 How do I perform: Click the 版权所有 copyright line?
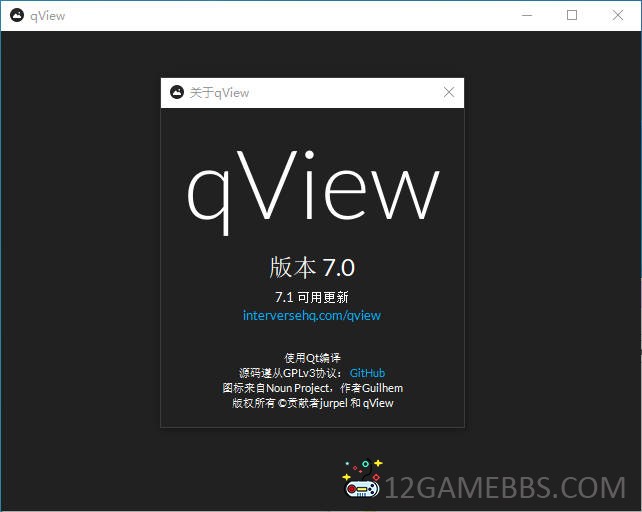click(312, 403)
